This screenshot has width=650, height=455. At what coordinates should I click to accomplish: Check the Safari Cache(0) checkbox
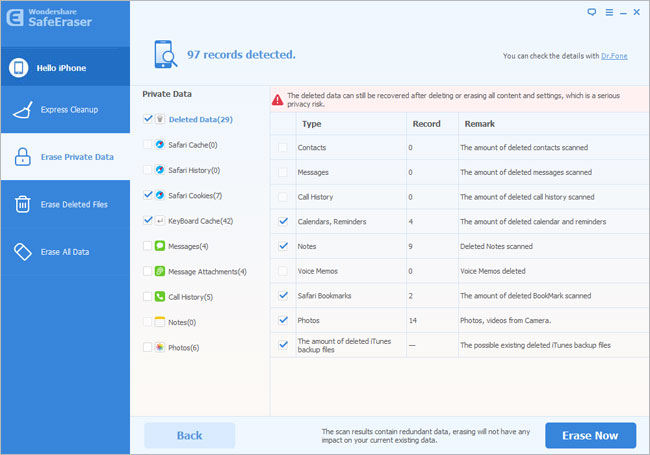click(147, 144)
